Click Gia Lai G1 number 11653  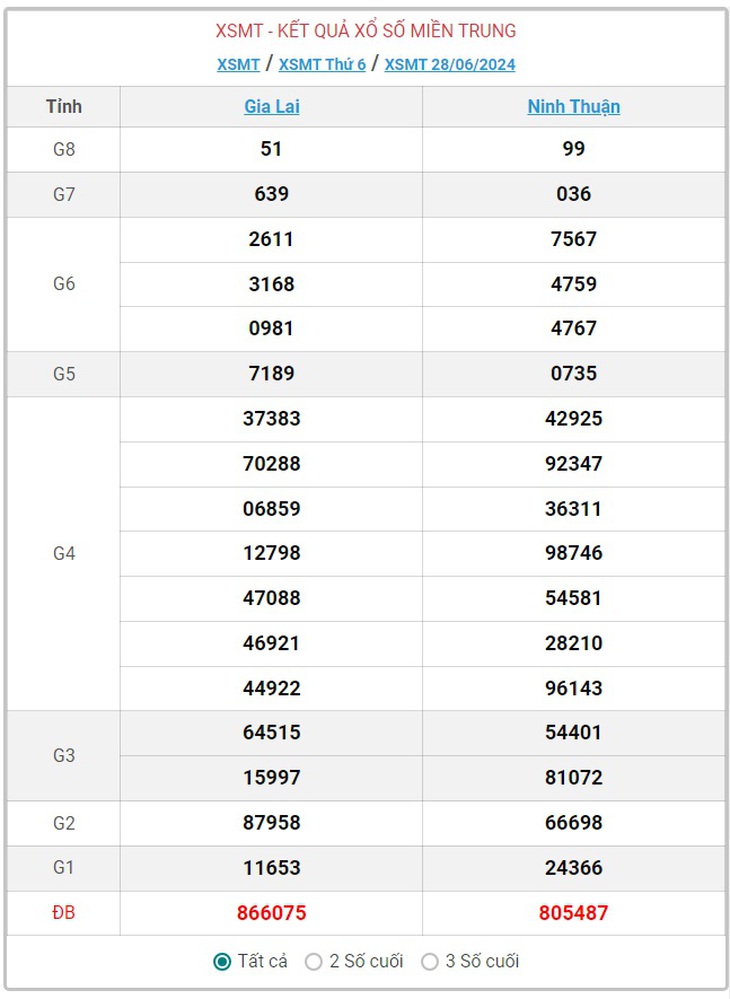click(271, 867)
